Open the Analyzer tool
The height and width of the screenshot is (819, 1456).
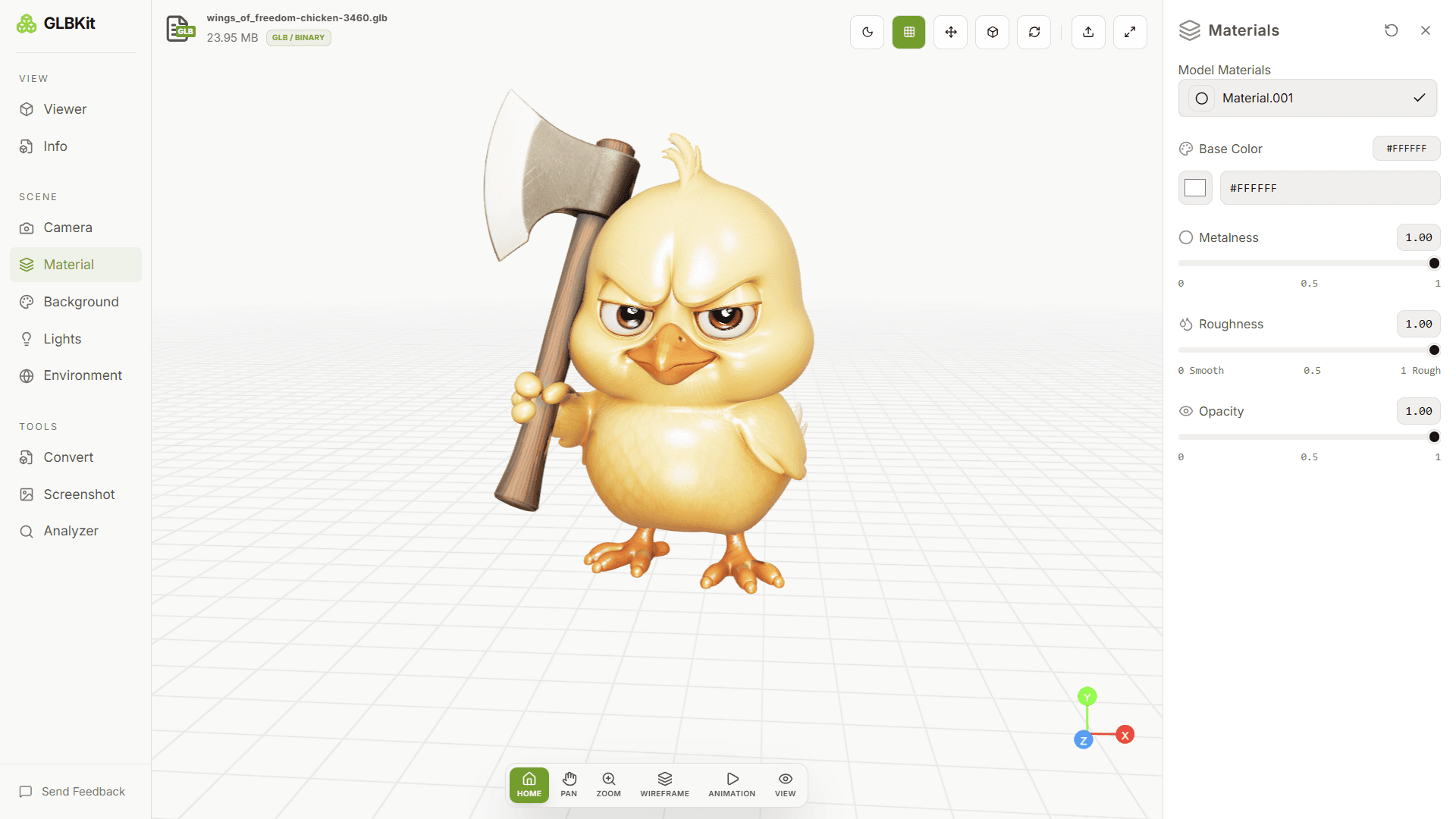point(76,531)
